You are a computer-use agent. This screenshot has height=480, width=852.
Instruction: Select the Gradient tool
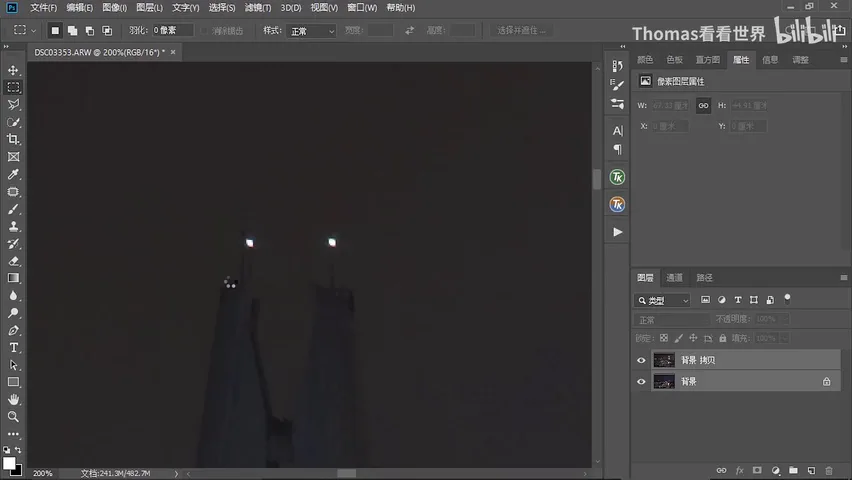(14, 278)
